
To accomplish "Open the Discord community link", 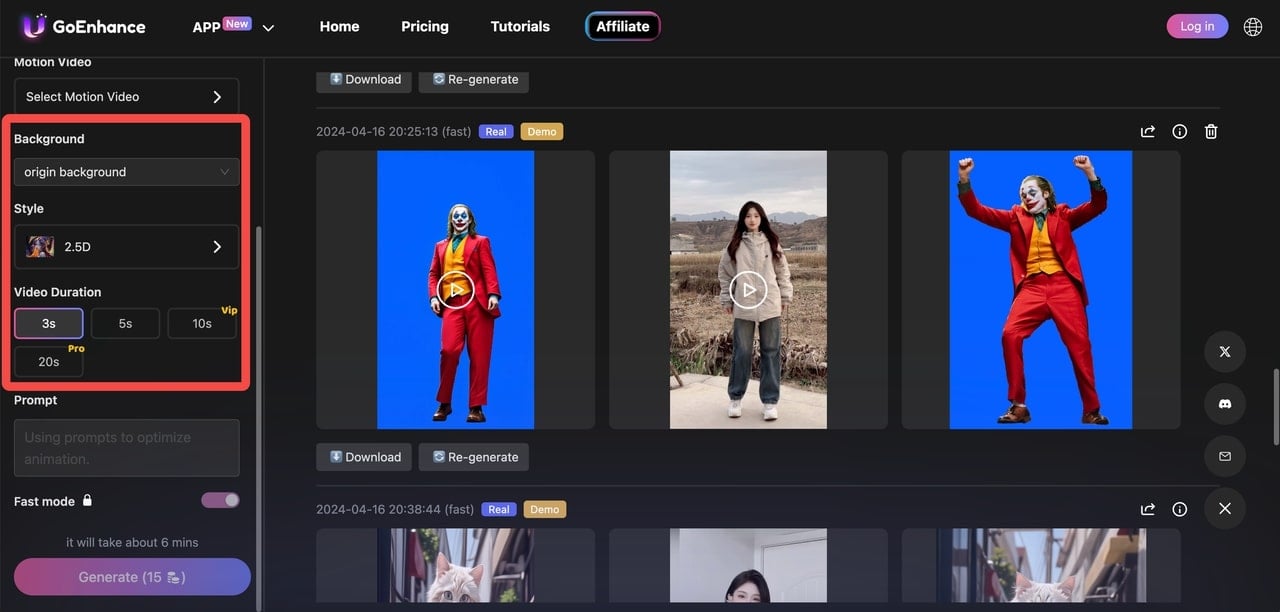I will pyautogui.click(x=1225, y=404).
